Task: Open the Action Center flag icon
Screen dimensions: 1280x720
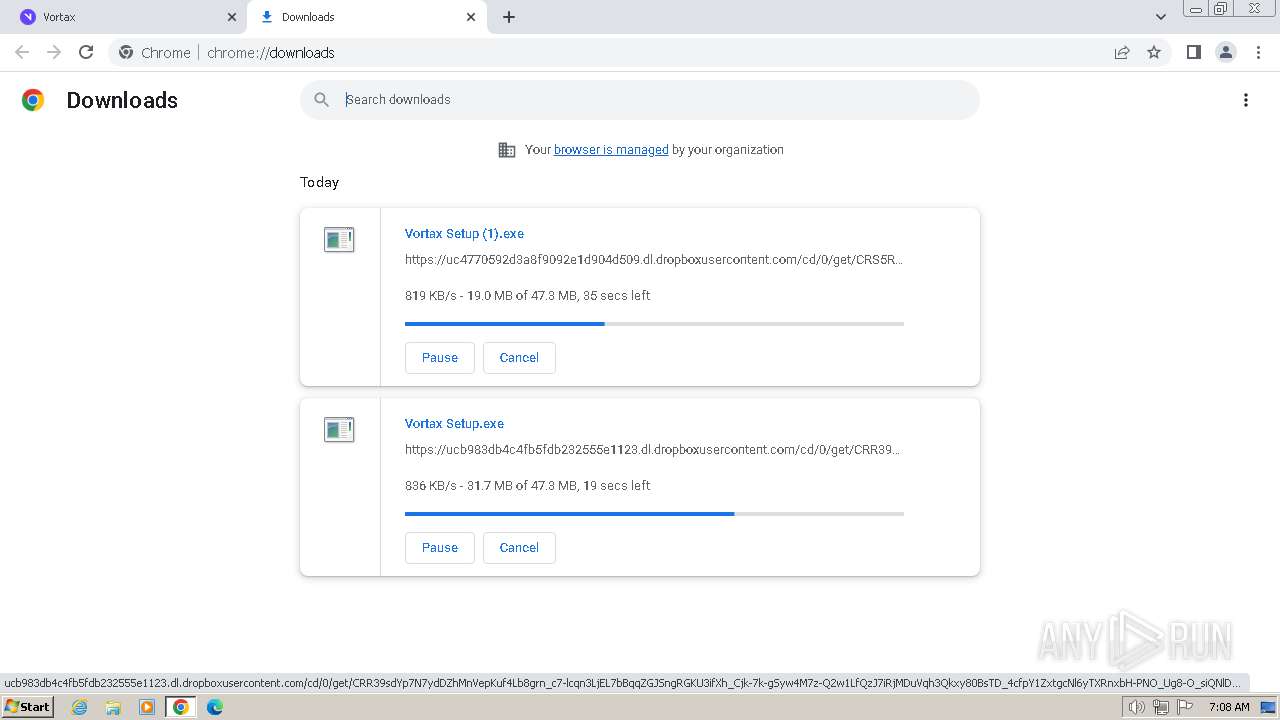Action: coord(1185,707)
